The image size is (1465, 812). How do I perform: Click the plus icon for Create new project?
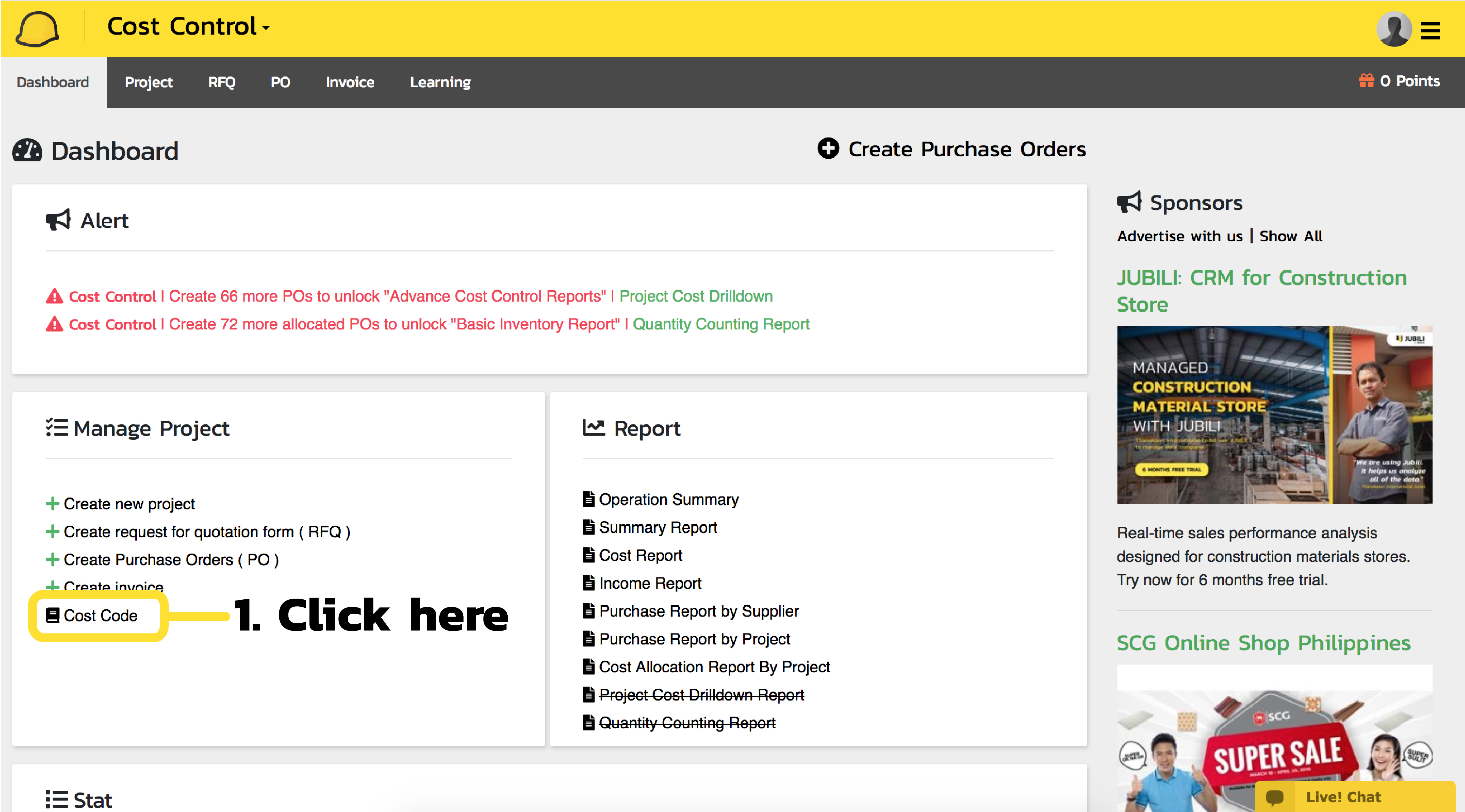(52, 503)
